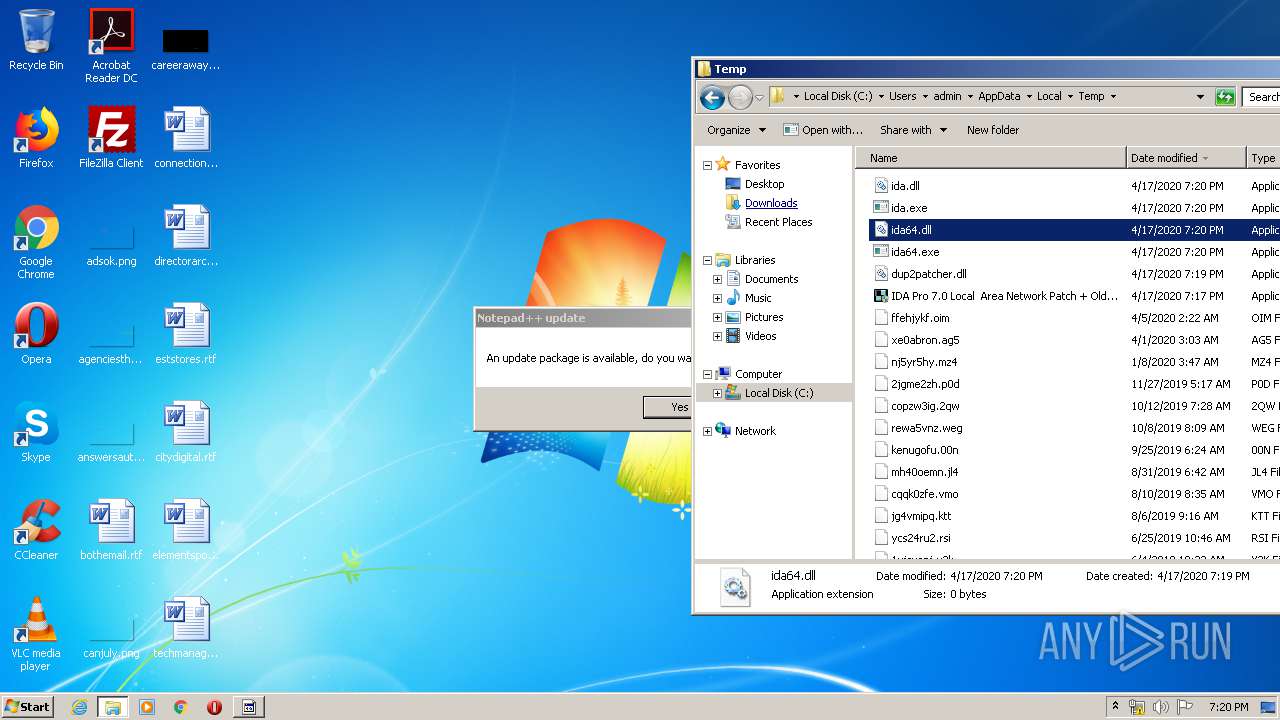
Task: Click Users in the address breadcrumb
Action: click(902, 97)
